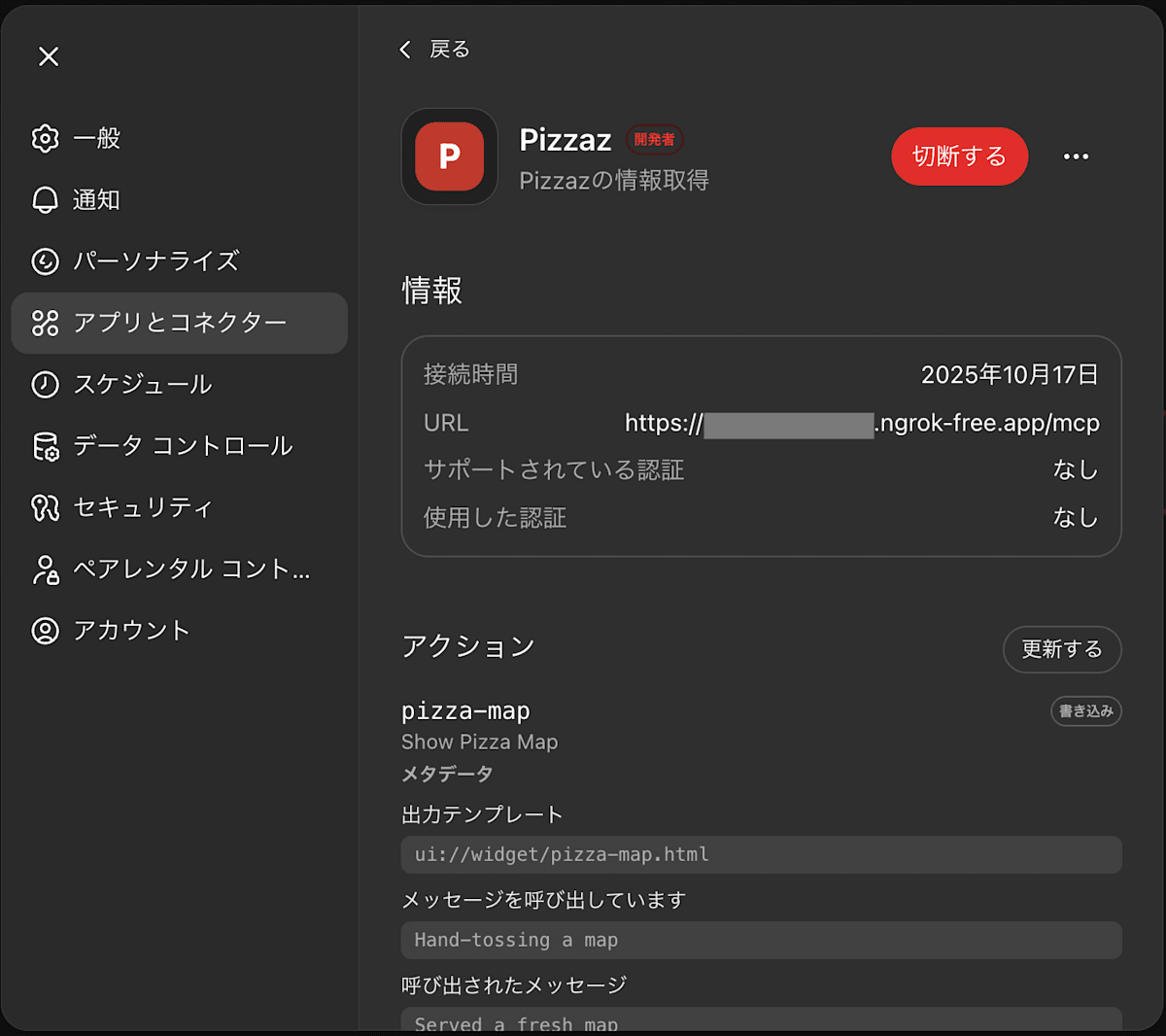Click the 書き込み badge next to pizza-map
The image size is (1166, 1036).
[x=1085, y=710]
